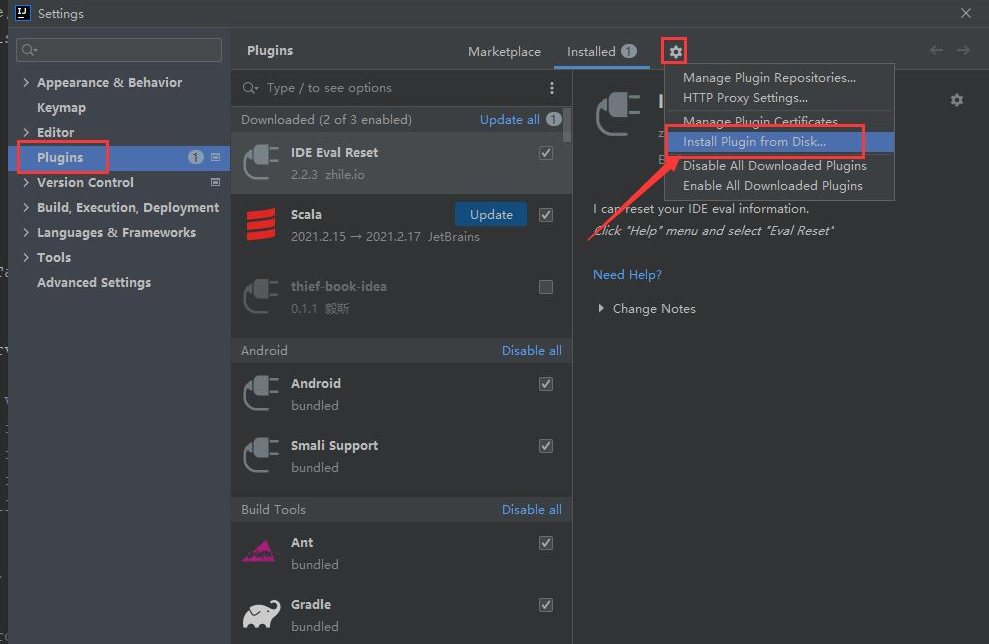Click the large plug icon in details pane
Screen dimensions: 989x644
(x=617, y=114)
